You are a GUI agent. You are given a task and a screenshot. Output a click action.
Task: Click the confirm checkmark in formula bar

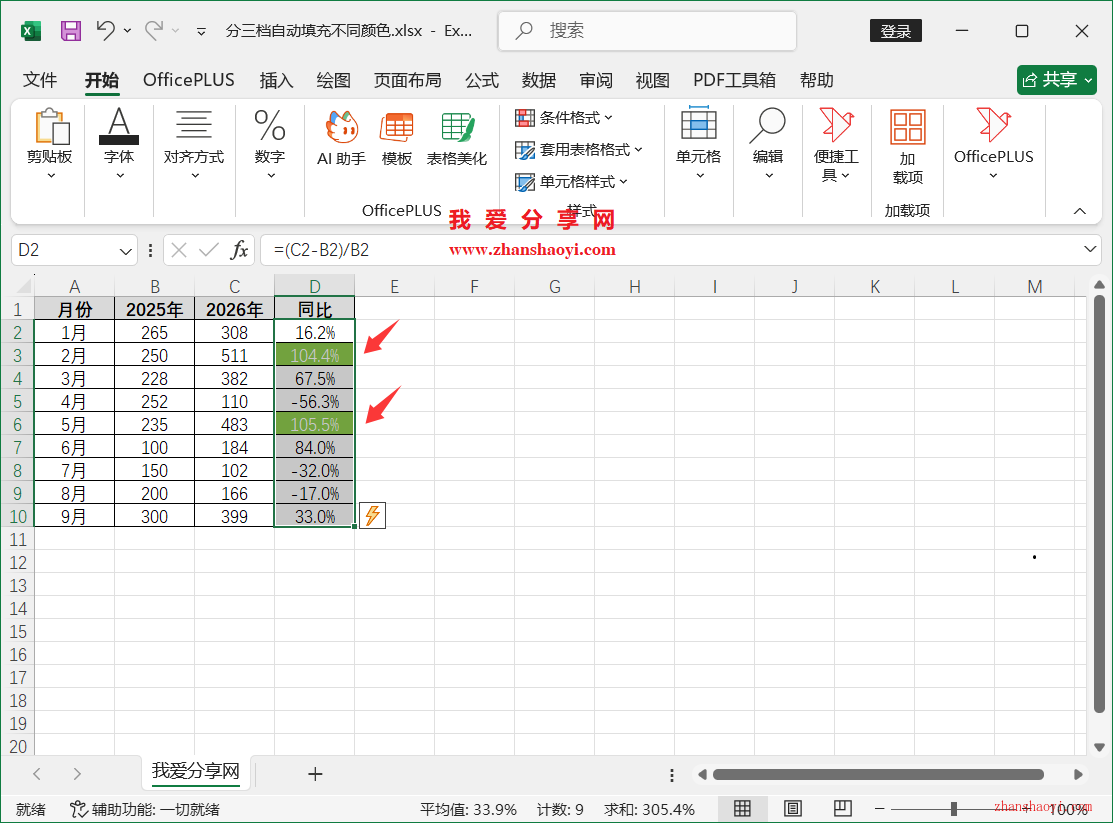[x=209, y=250]
